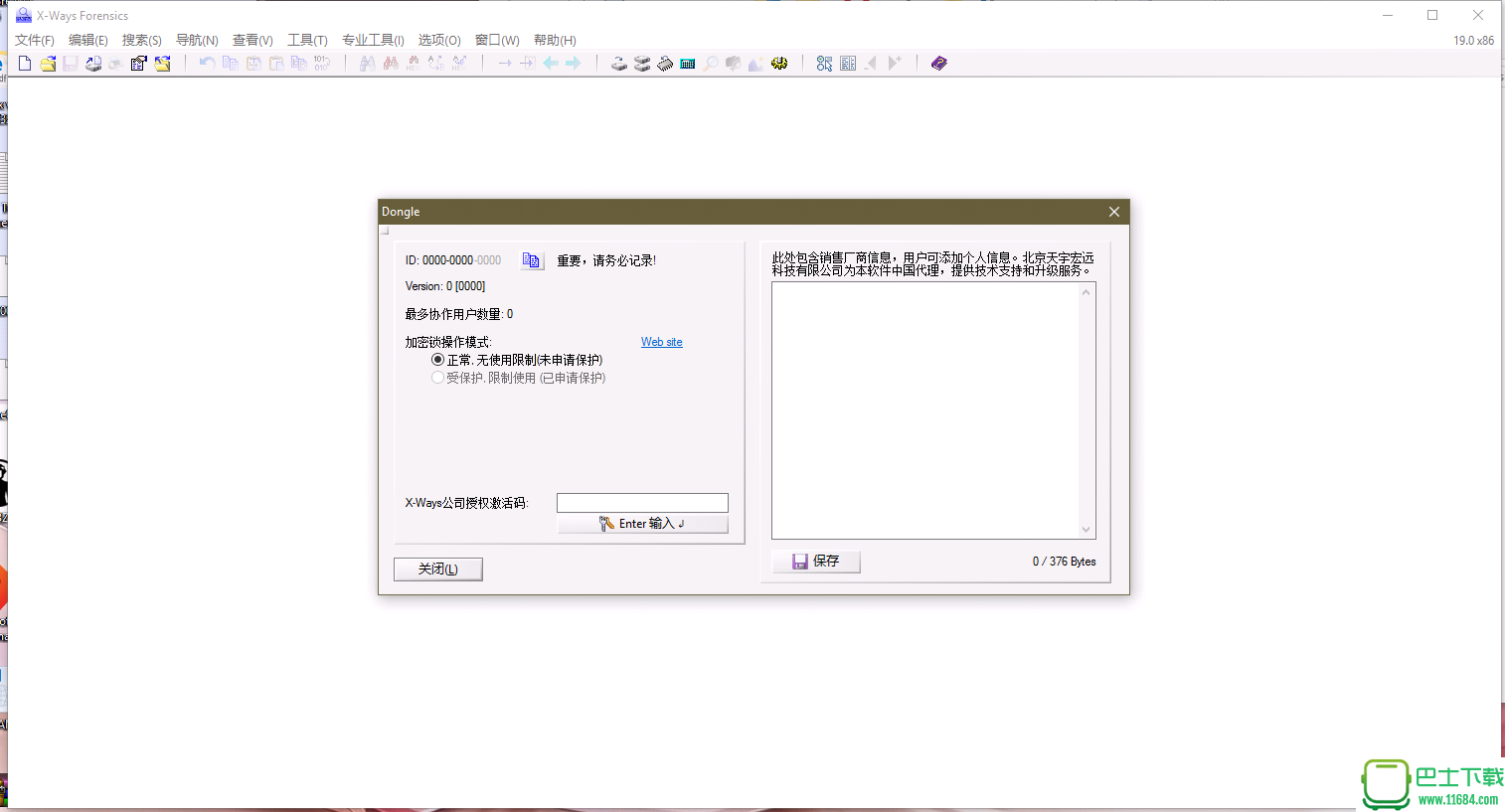Open the 工具(T) menu
1505x812 pixels.
point(307,40)
